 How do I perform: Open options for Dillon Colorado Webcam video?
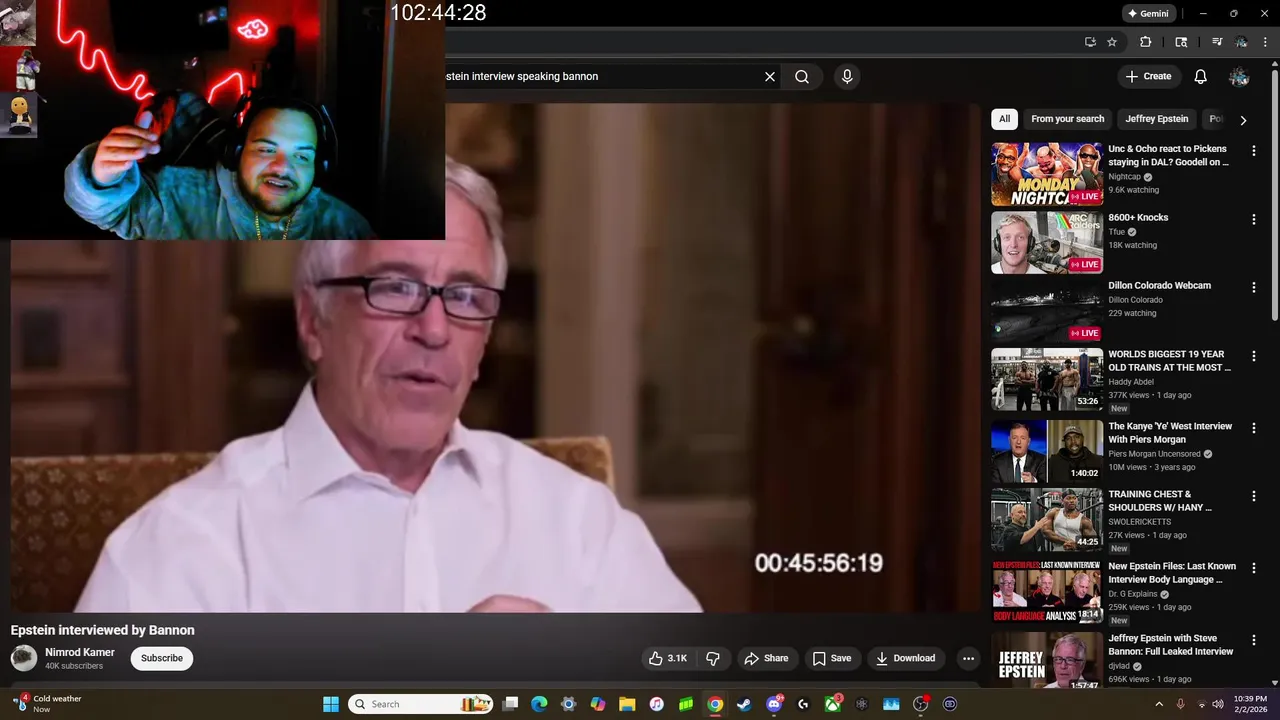pos(1254,287)
